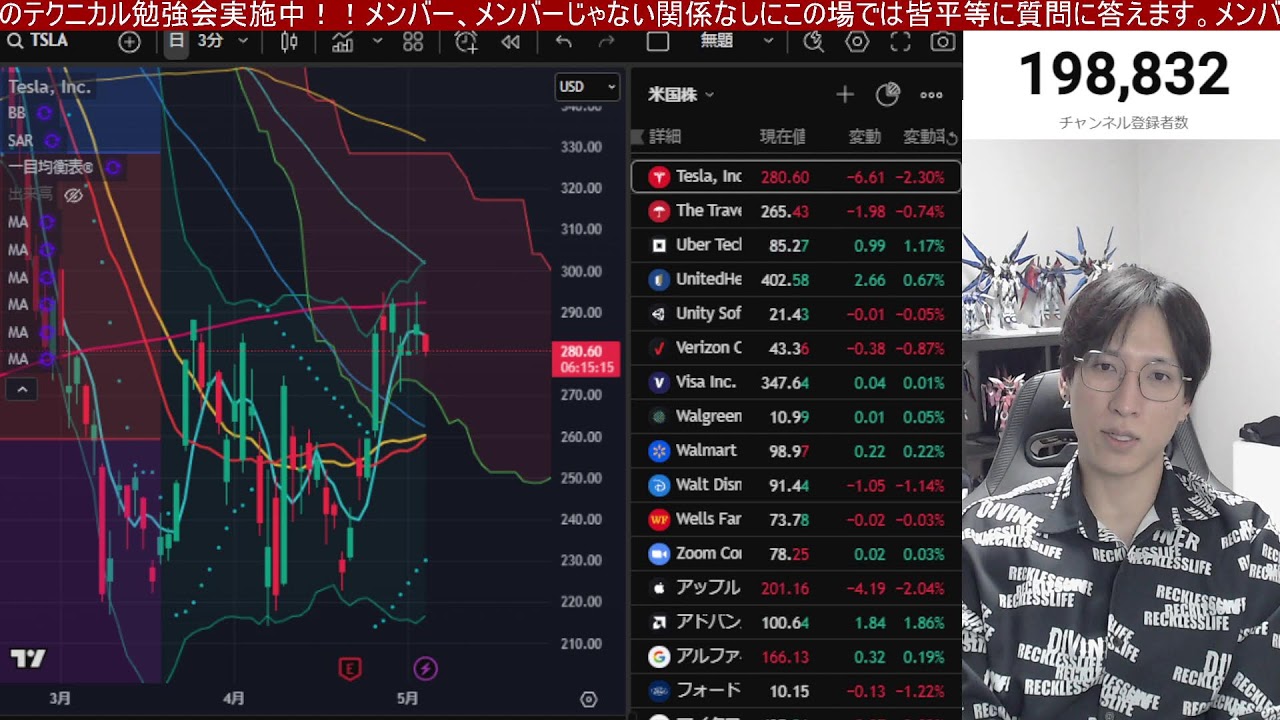This screenshot has width=1280, height=720.
Task: Open the TSLA symbol search
Action: click(x=38, y=41)
